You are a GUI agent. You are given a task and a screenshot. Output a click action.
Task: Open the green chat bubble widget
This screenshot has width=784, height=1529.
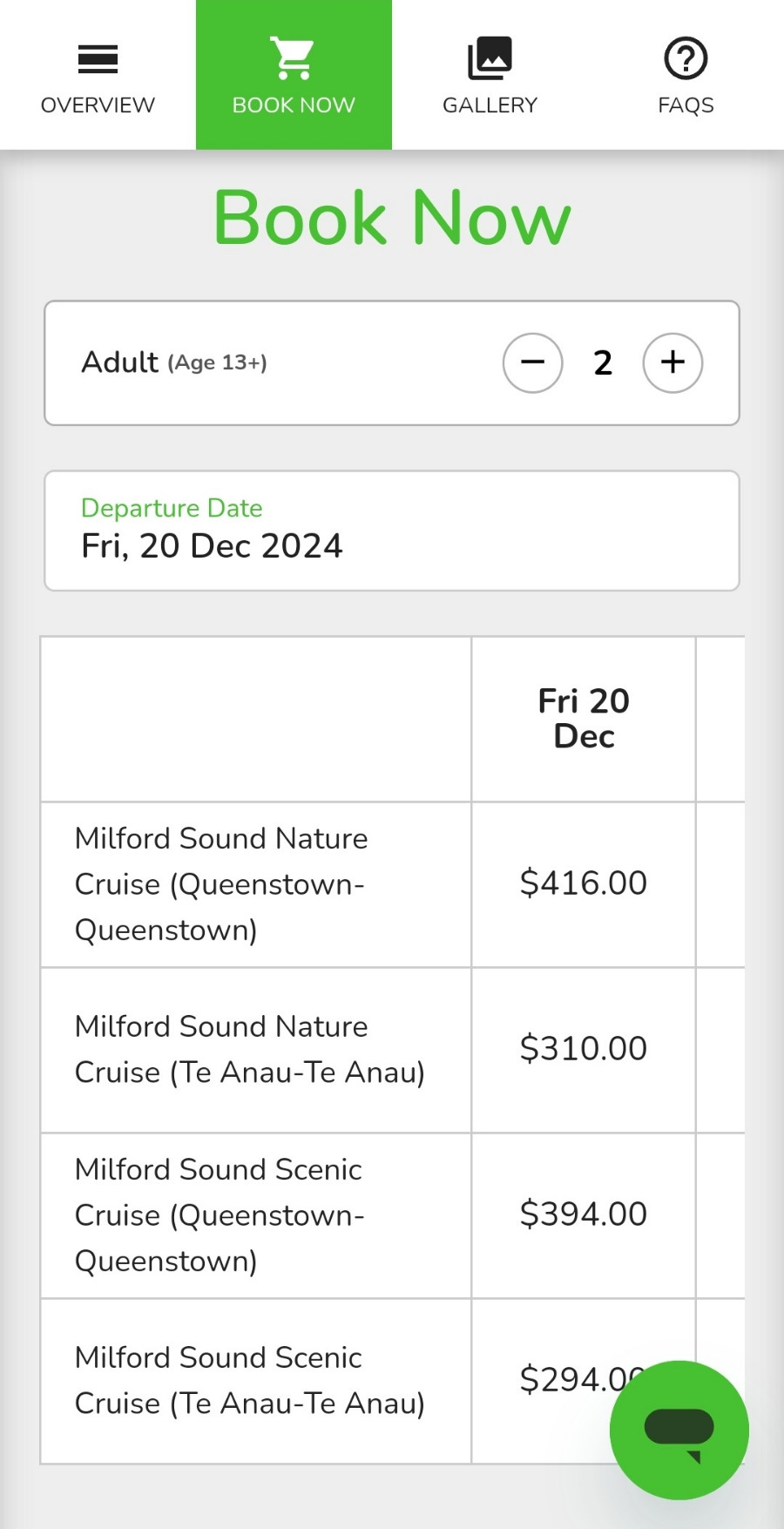(679, 1430)
